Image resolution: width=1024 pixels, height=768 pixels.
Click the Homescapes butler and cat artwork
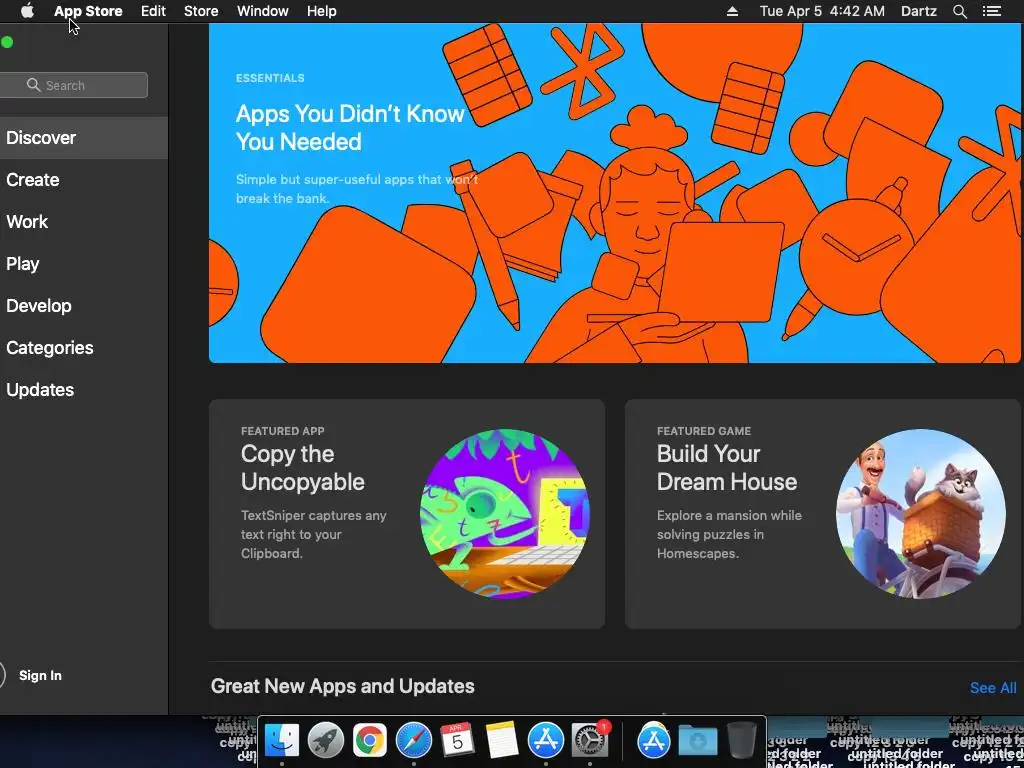(921, 514)
